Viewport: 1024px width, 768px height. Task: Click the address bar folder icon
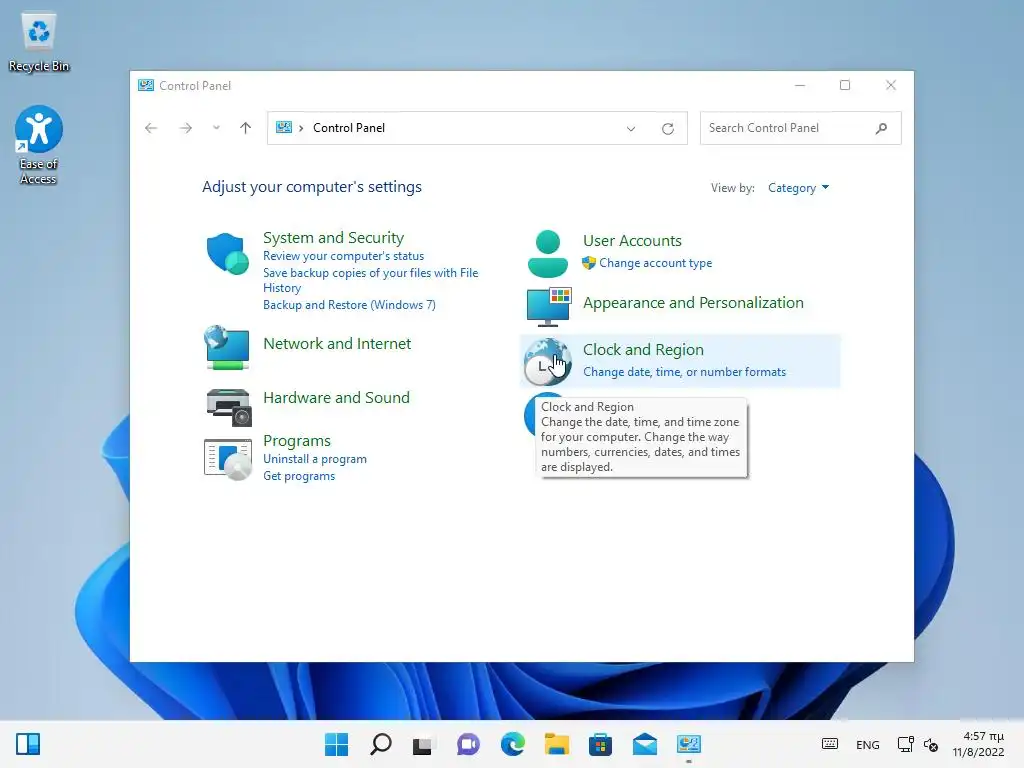(284, 127)
